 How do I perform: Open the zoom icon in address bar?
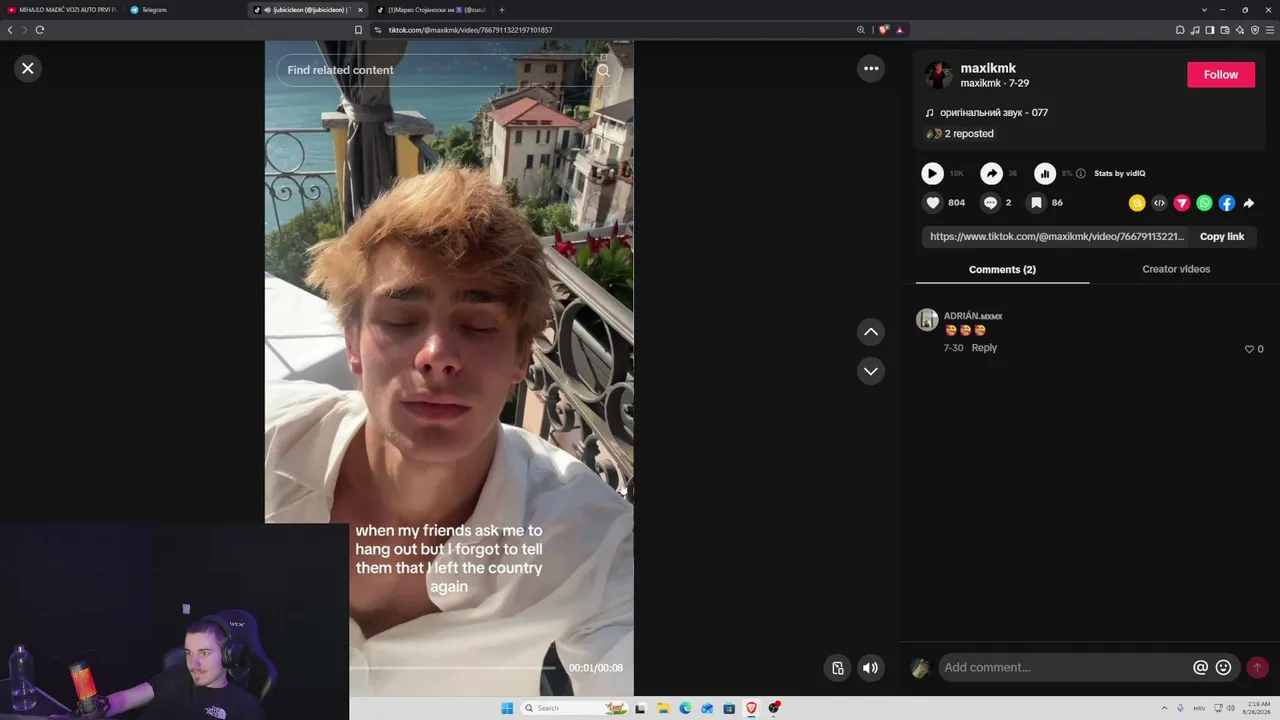click(x=861, y=30)
